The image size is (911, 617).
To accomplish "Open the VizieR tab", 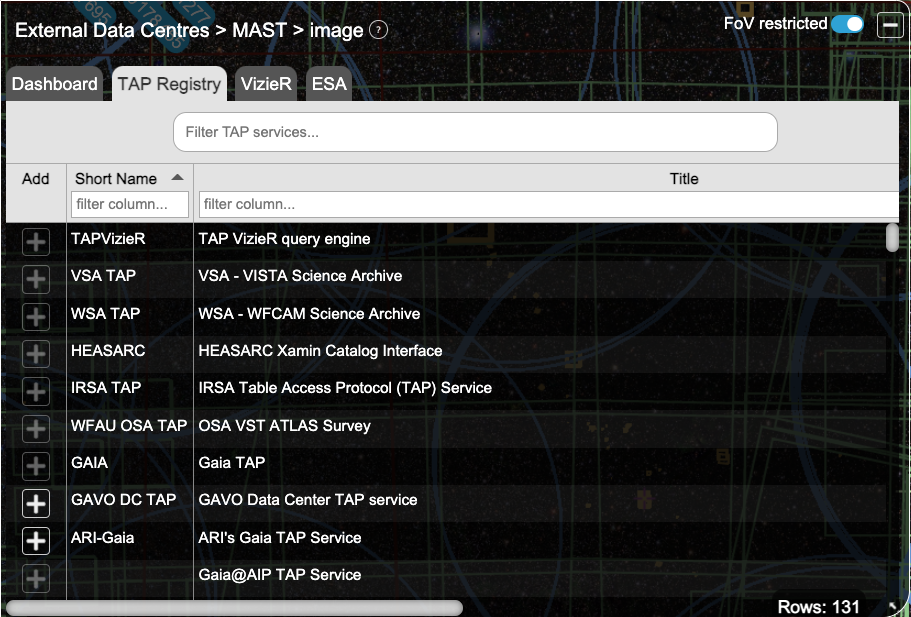I will pos(266,84).
